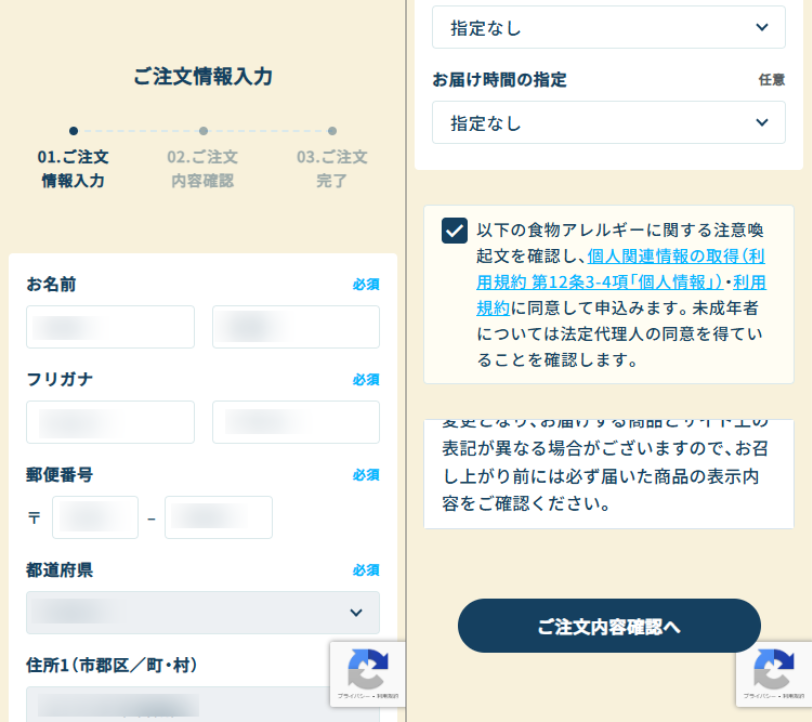
Task: Click the second postal code box after the dash
Action: 219,517
